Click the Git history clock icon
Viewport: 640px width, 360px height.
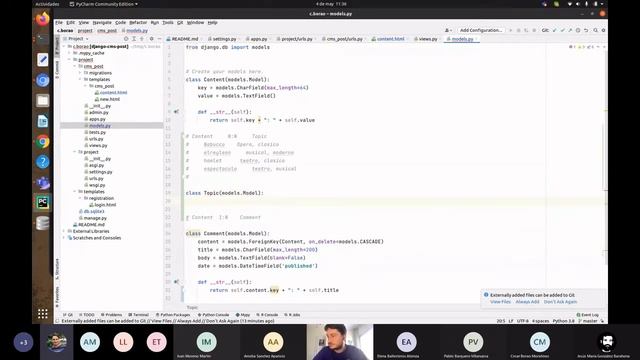coord(578,30)
